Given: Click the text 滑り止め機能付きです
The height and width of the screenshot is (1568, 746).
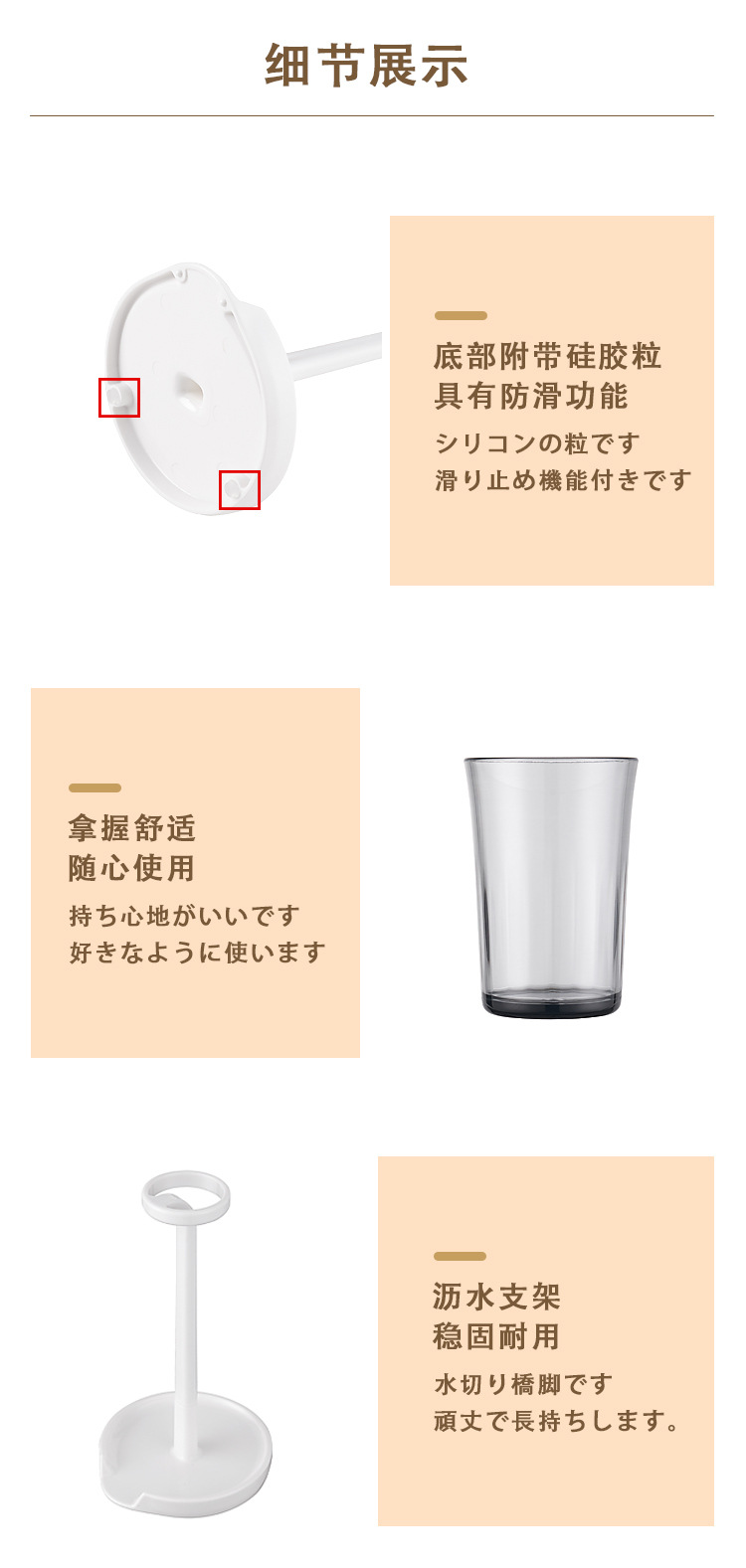Looking at the screenshot, I should 563,480.
